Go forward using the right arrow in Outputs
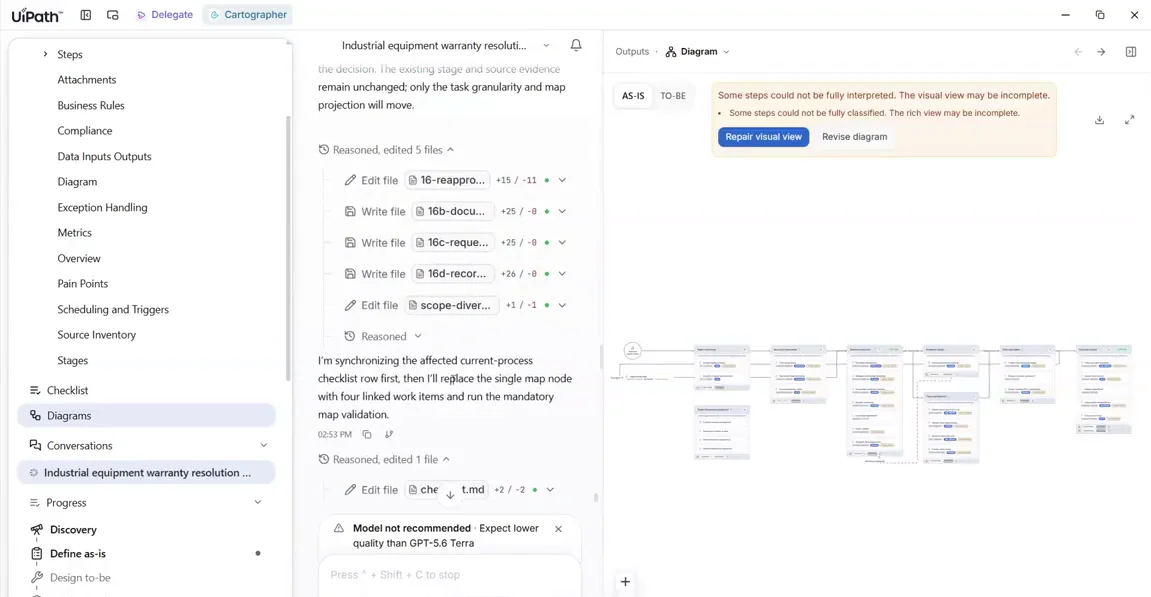Viewport: 1151px width, 597px height. (1101, 52)
